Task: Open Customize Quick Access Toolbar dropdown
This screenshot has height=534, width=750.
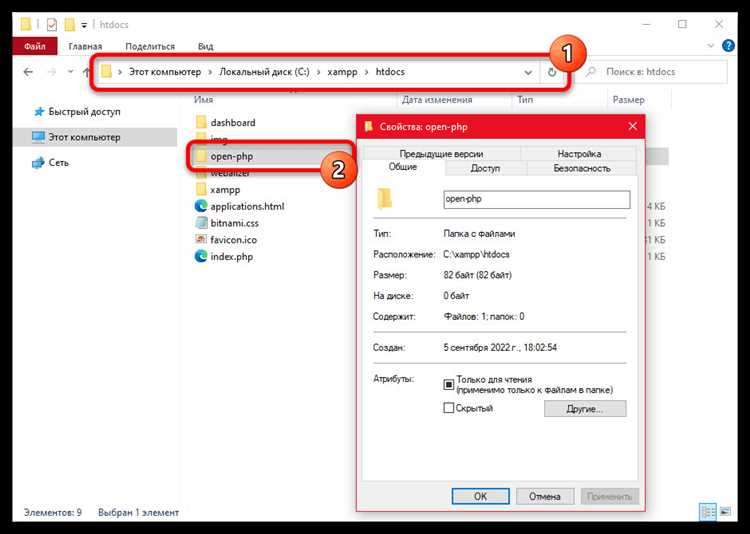Action: coord(84,25)
